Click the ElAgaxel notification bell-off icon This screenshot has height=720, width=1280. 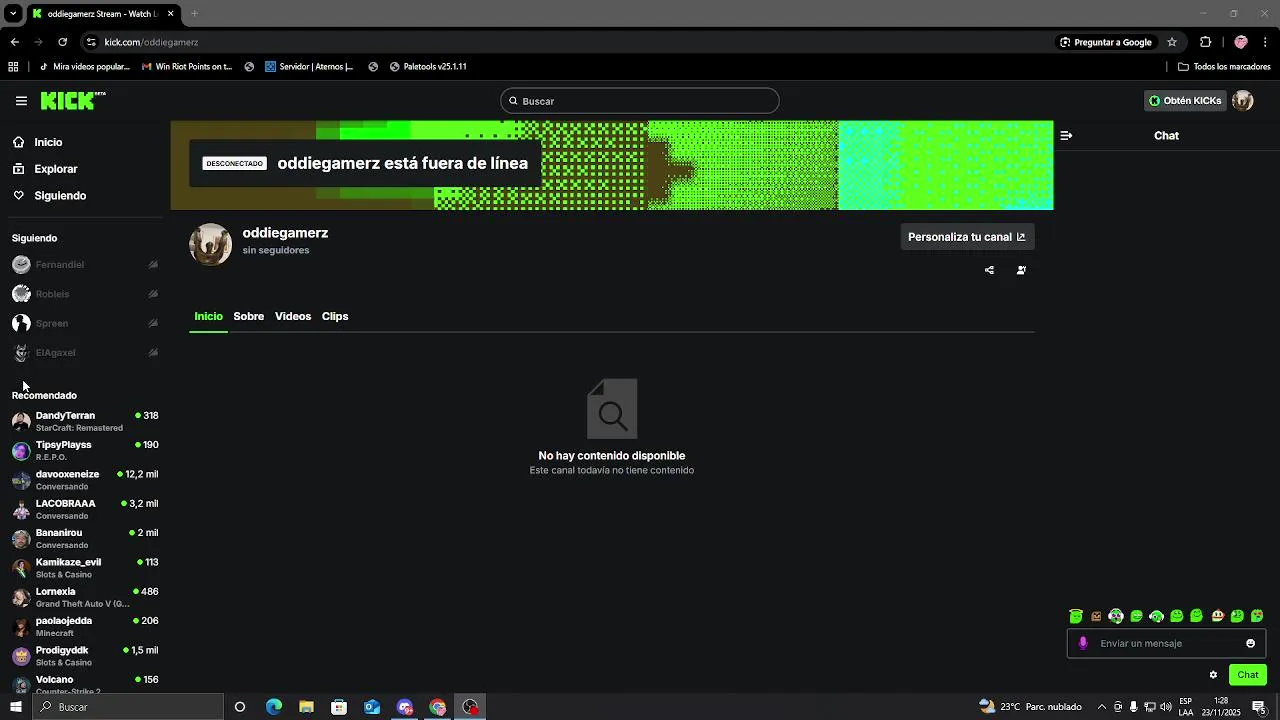(x=153, y=353)
